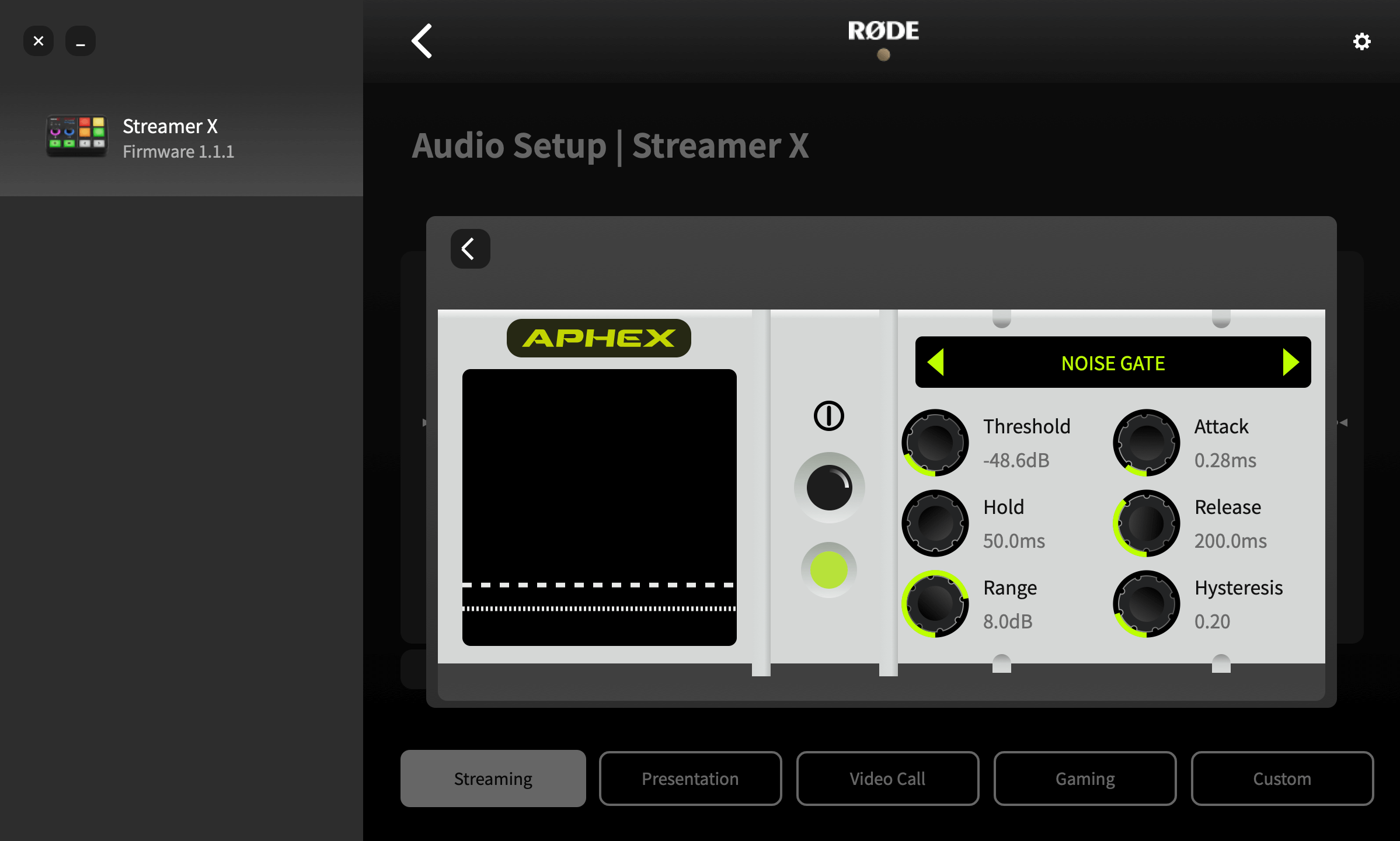1400x841 pixels.
Task: Select the Gaming audio preset tab
Action: (x=1085, y=778)
